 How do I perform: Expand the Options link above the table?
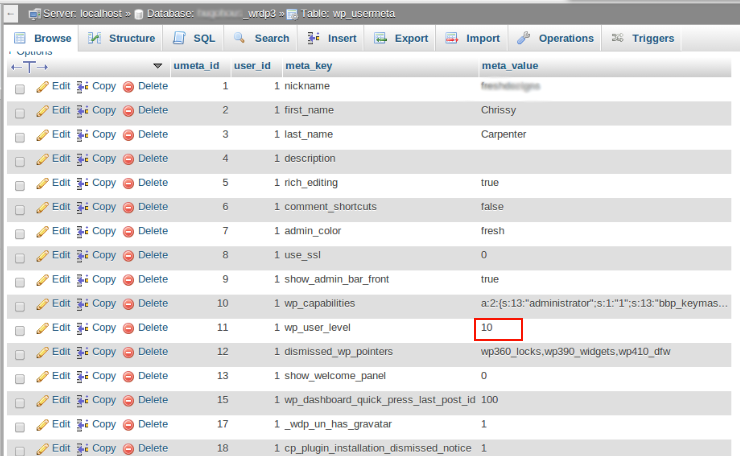(x=33, y=52)
